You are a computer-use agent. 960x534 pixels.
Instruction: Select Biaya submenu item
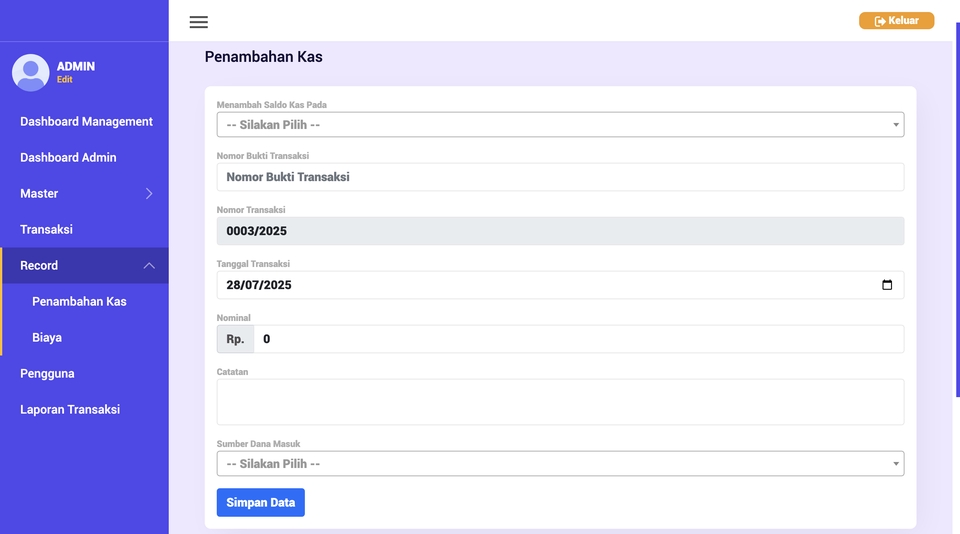(47, 337)
